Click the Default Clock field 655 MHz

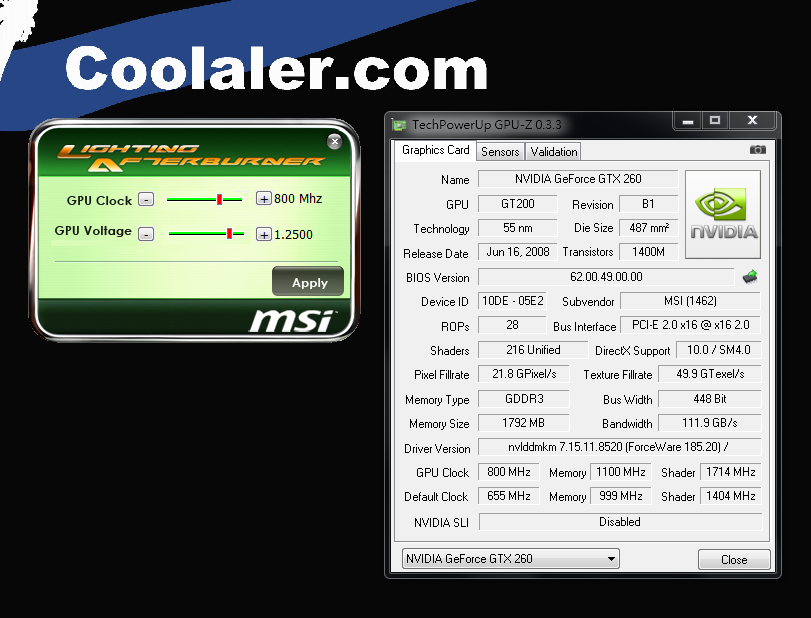tap(508, 496)
